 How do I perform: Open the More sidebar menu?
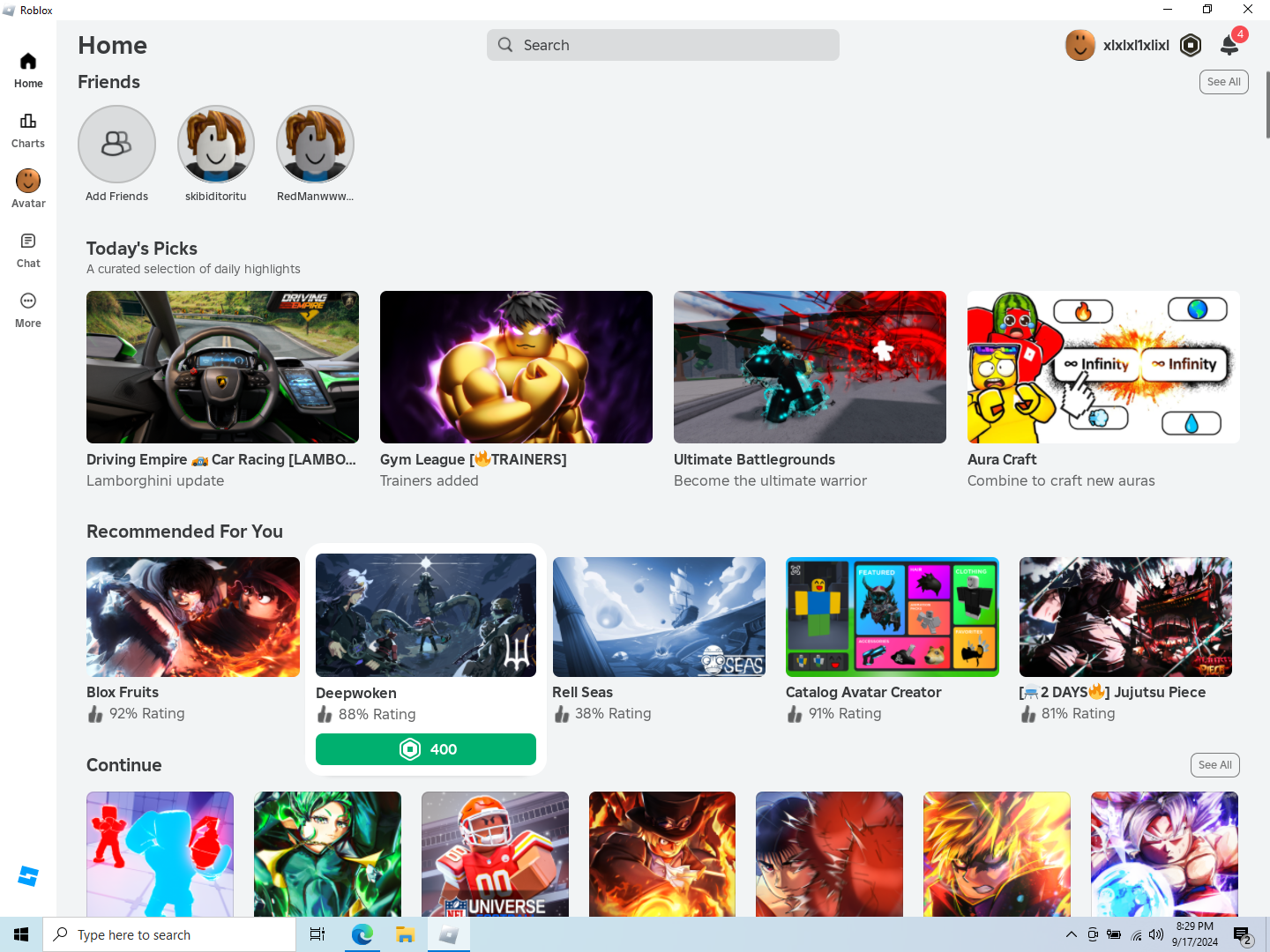[28, 310]
